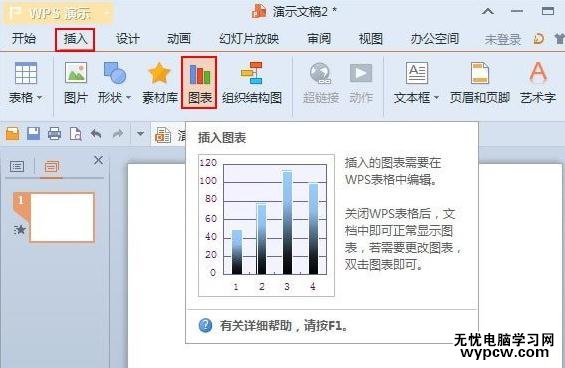565x368 pixels.
Task: Click the 超链接 hyperlink tool
Action: coord(320,83)
